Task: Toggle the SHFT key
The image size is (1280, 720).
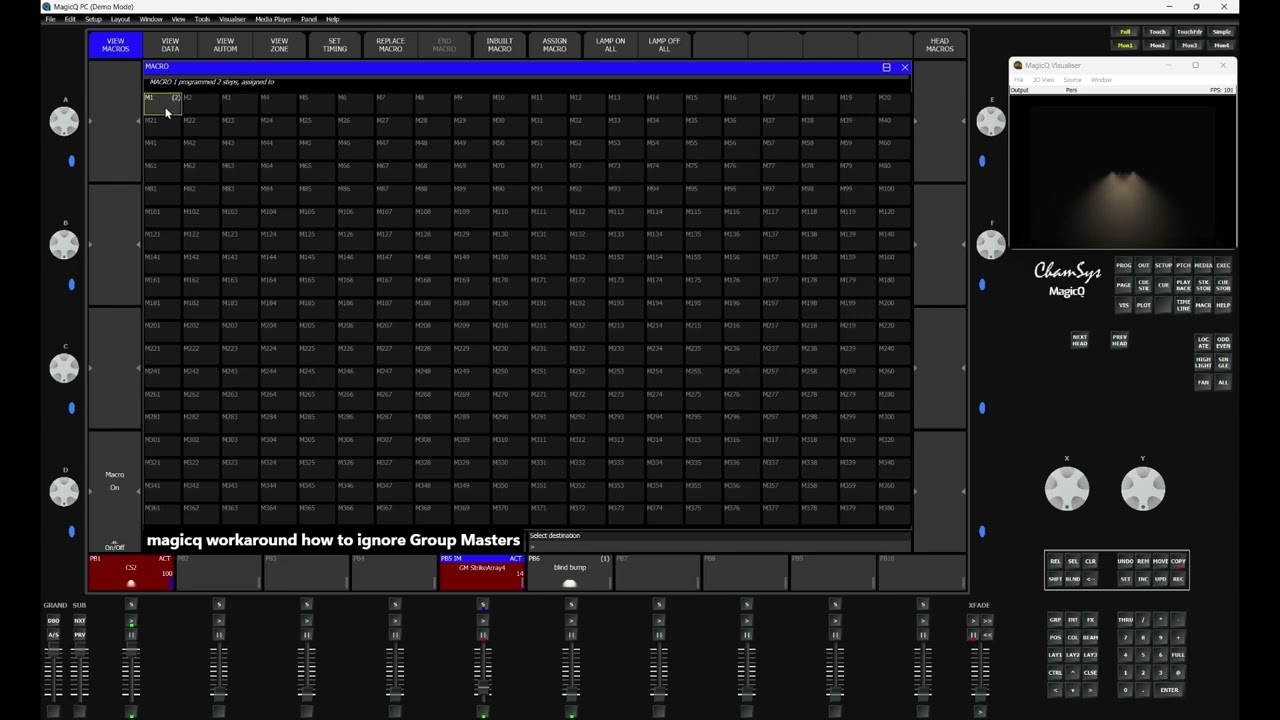Action: (x=1055, y=579)
